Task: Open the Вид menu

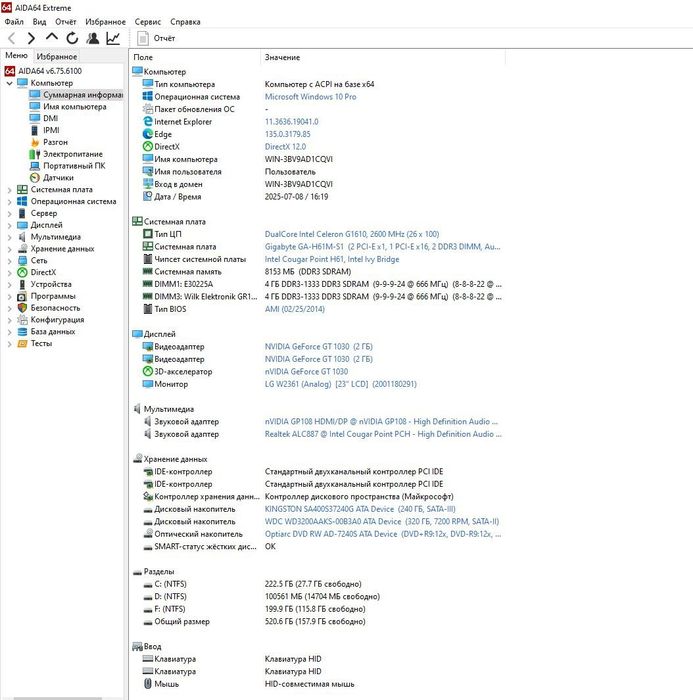Action: (x=39, y=21)
